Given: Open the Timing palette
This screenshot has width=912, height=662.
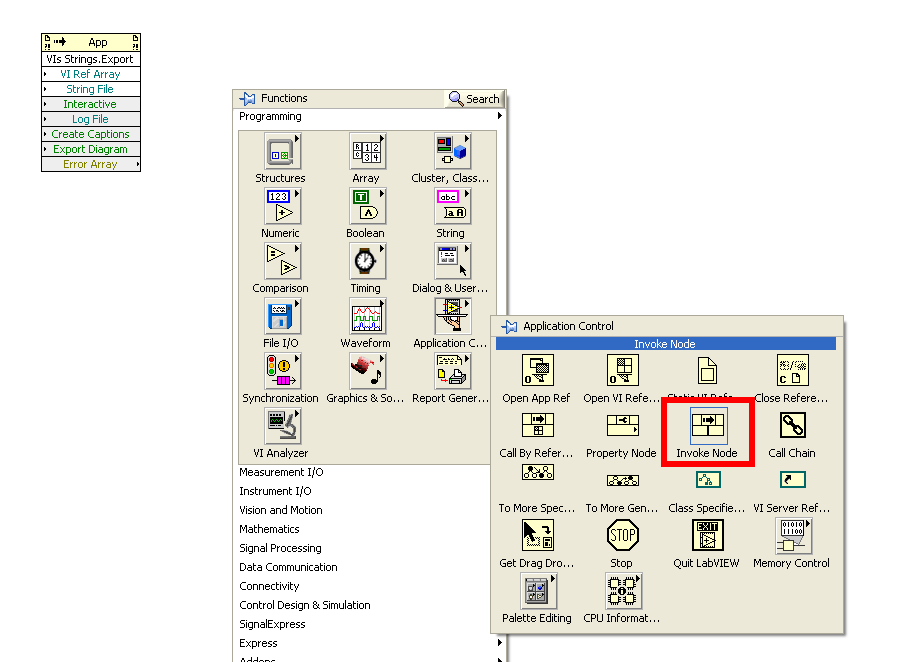Looking at the screenshot, I should (367, 262).
